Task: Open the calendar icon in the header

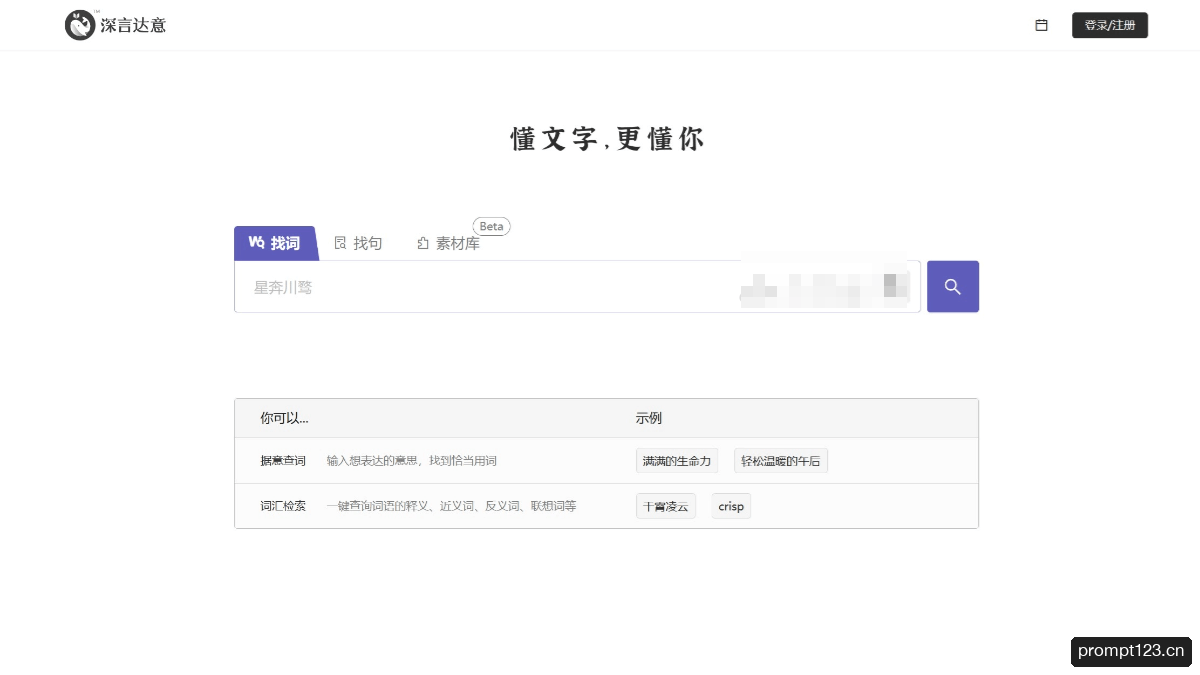Action: 1041,25
